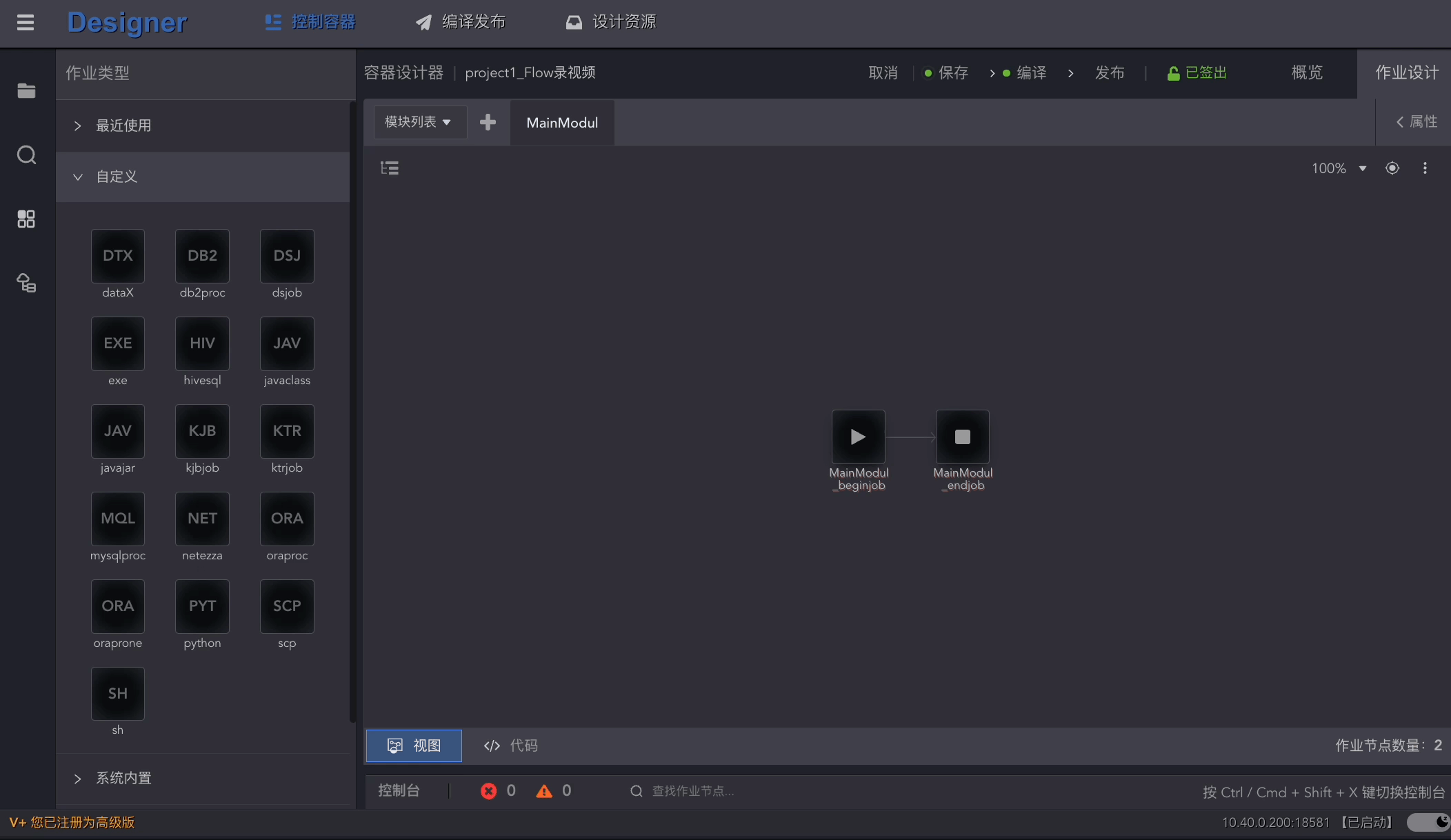The width and height of the screenshot is (1451, 840).
Task: Select the dataX DTX job type
Action: point(118,256)
